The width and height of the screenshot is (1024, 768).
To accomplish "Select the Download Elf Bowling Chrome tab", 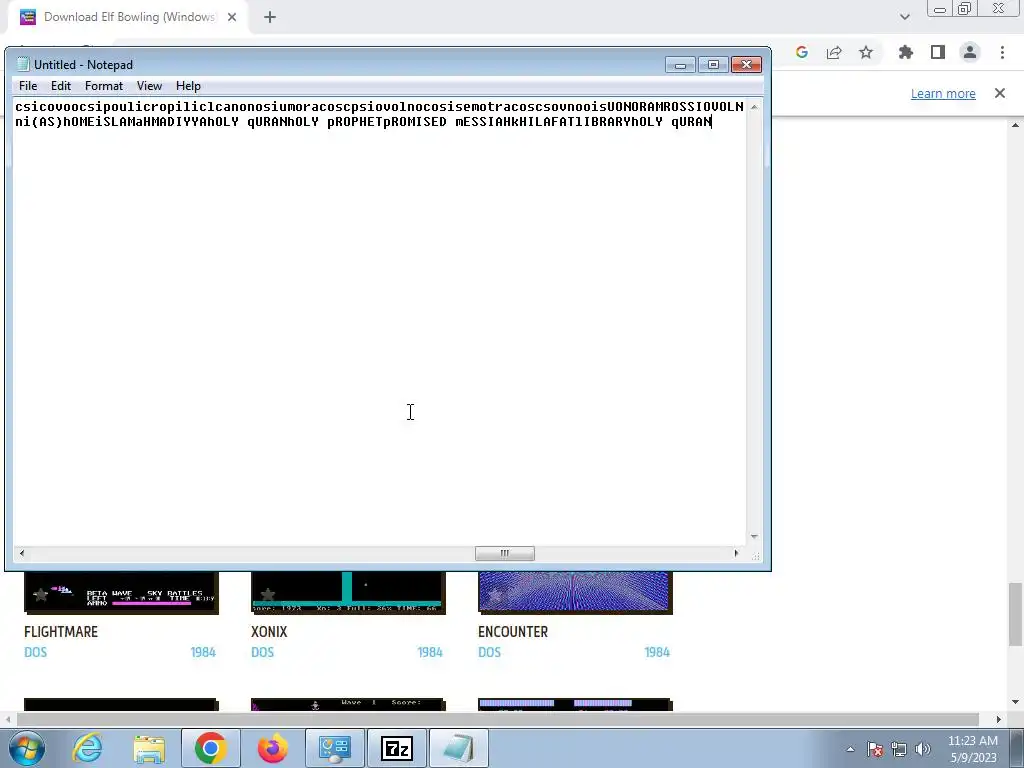I will coord(127,17).
